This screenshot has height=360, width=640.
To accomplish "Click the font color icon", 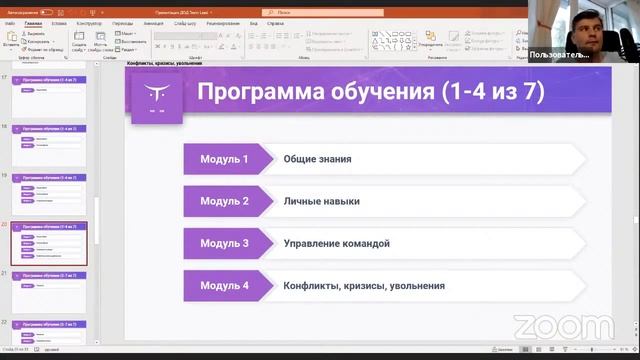I will pyautogui.click(x=234, y=47).
